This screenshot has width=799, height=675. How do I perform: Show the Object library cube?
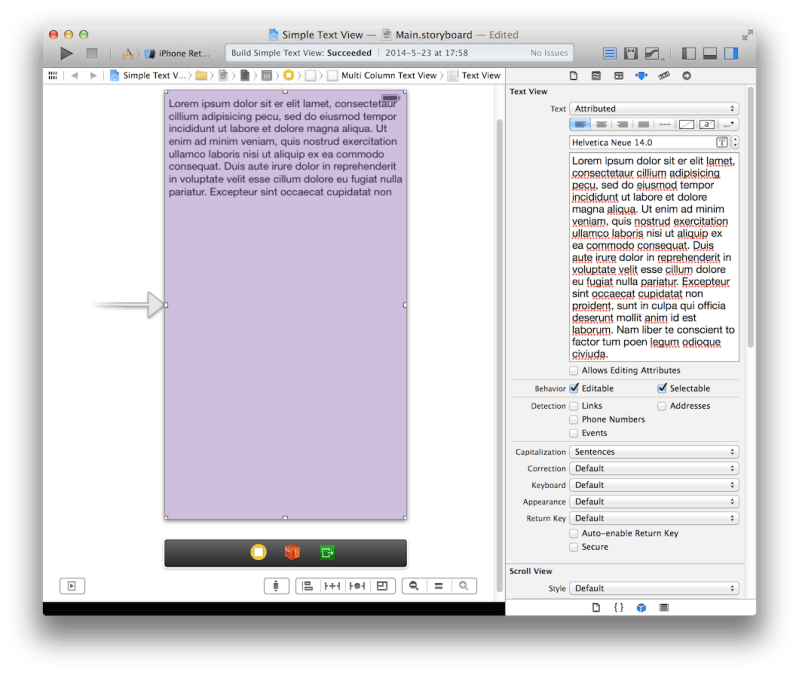click(x=641, y=608)
